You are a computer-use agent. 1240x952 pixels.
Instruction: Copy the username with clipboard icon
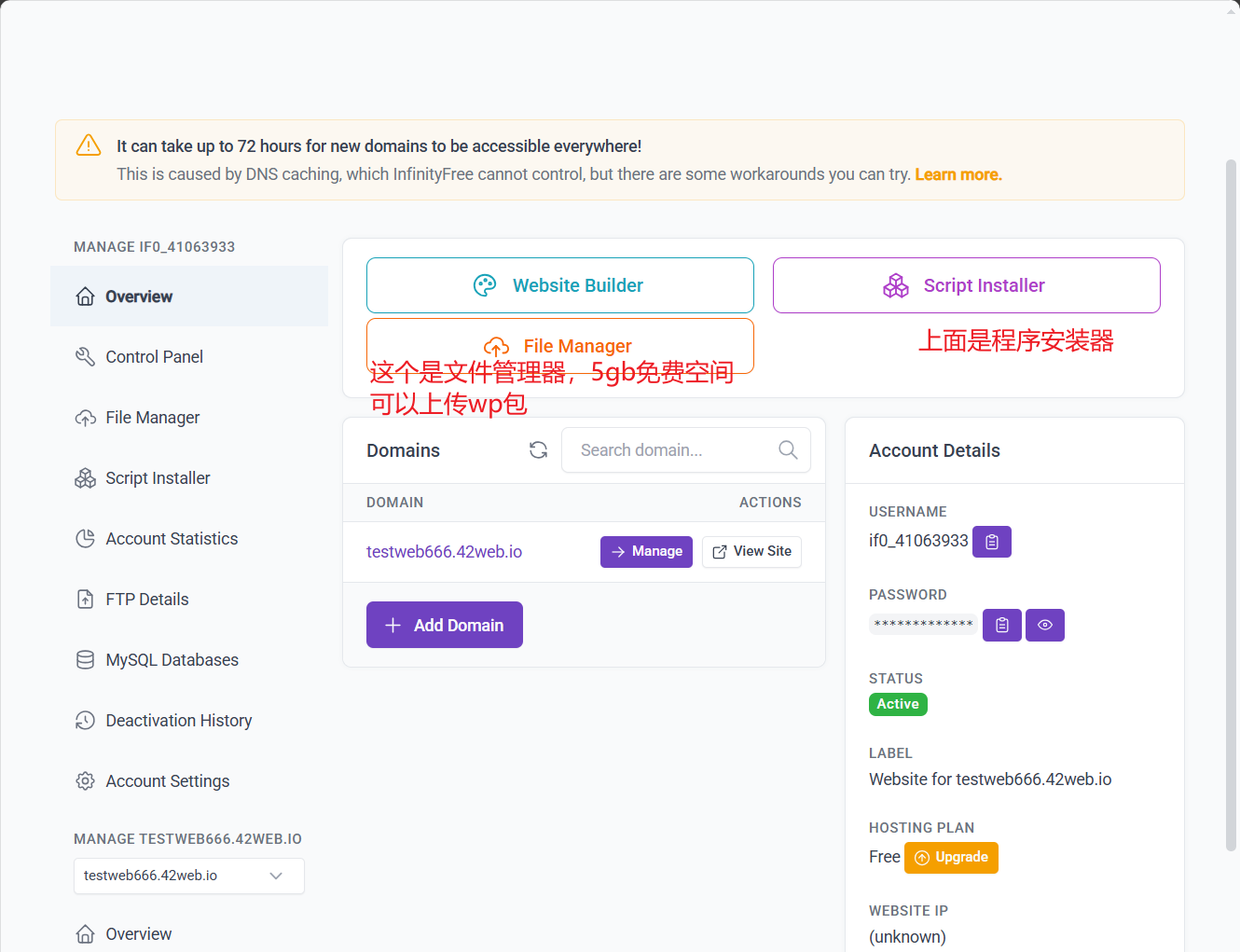pyautogui.click(x=991, y=542)
